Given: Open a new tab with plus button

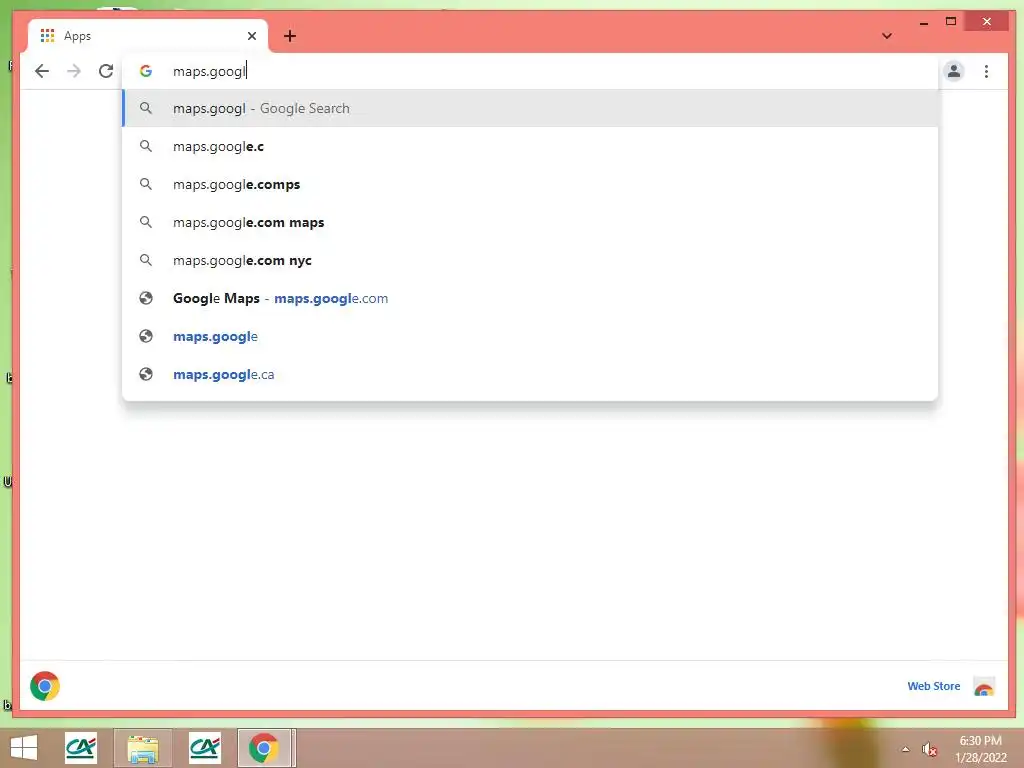Looking at the screenshot, I should [x=290, y=36].
